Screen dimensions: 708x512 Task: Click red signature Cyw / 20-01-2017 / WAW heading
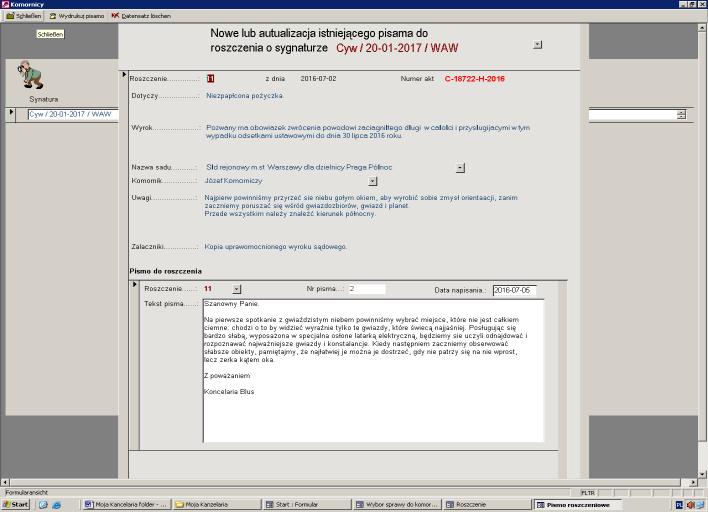pyautogui.click(x=397, y=48)
